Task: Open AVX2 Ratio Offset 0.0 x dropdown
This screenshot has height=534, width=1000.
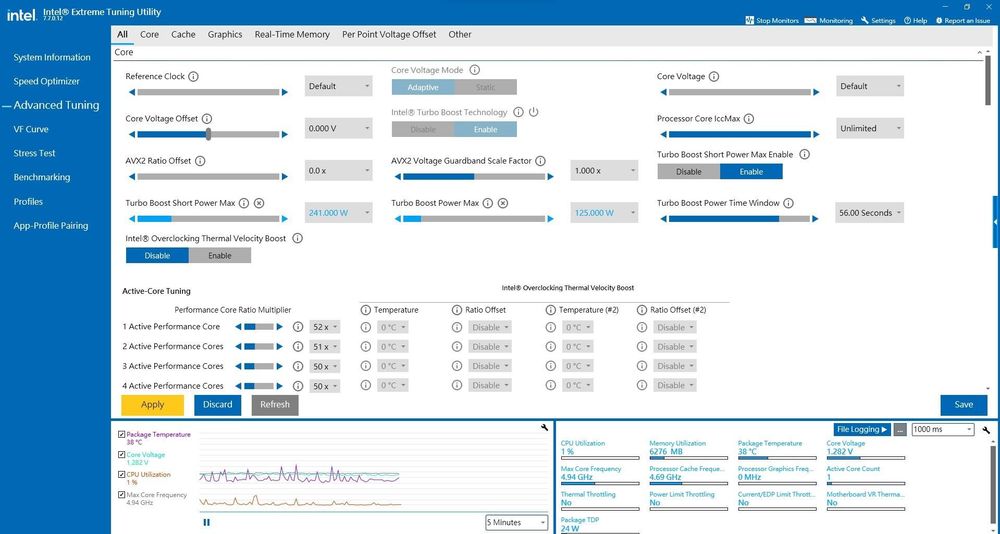Action: point(338,170)
